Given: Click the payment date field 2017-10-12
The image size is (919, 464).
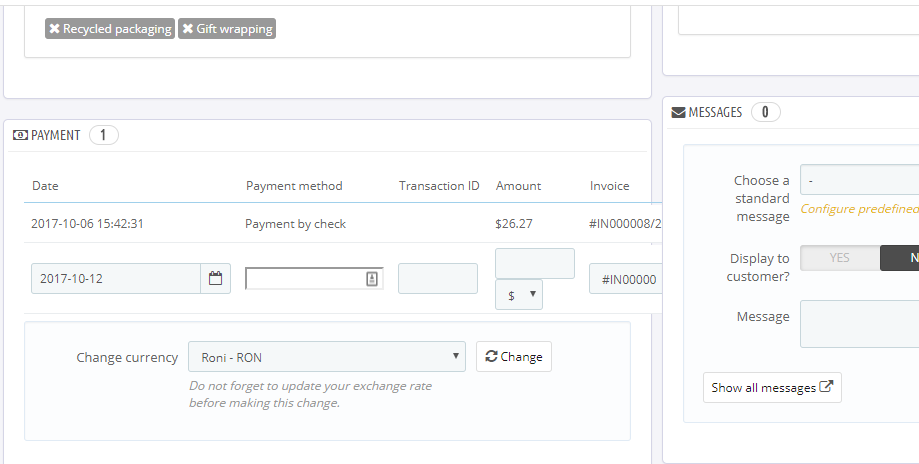Looking at the screenshot, I should [x=116, y=279].
